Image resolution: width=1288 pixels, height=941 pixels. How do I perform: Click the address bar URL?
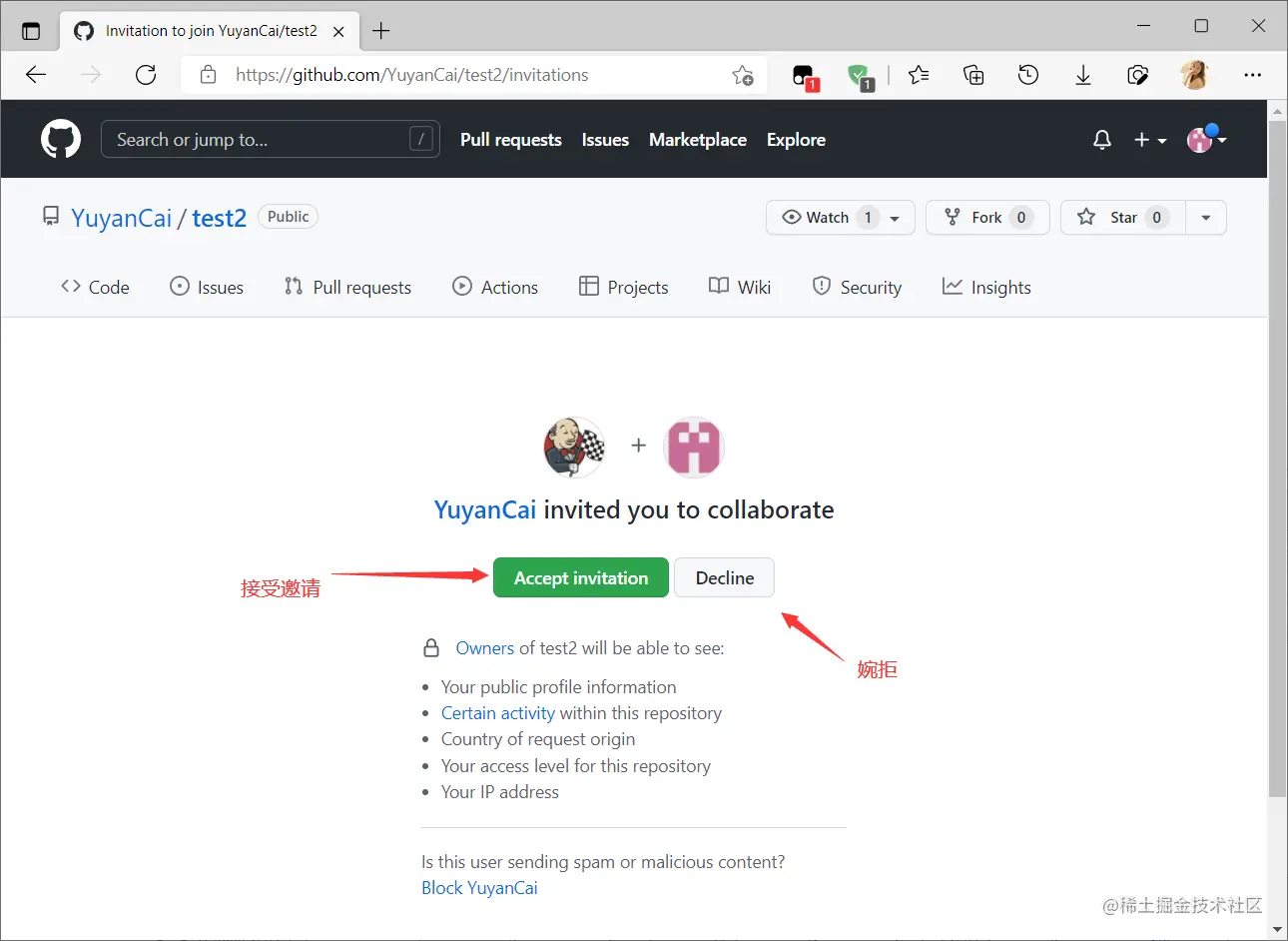pyautogui.click(x=412, y=75)
